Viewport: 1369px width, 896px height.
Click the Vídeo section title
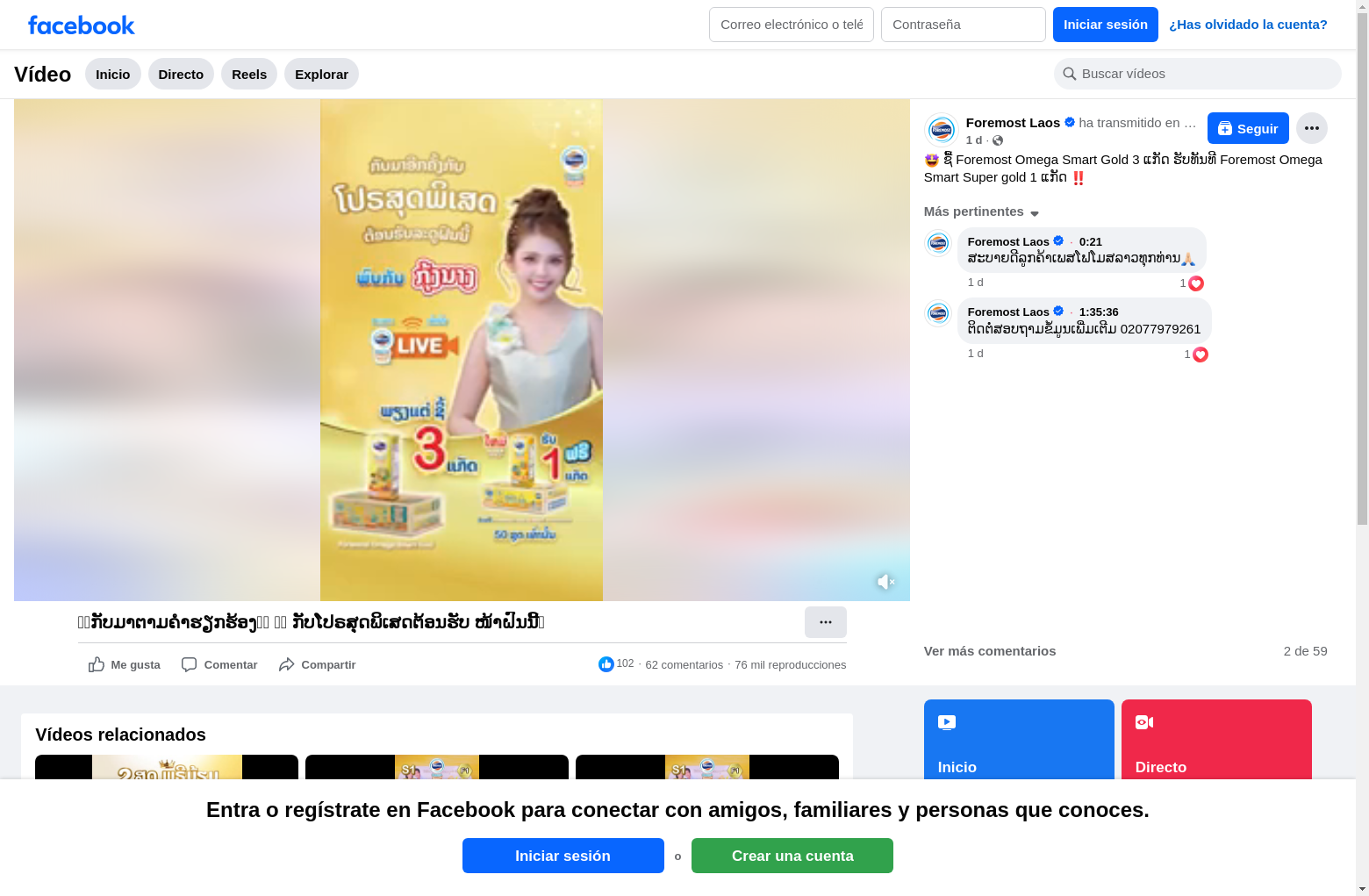[x=43, y=75]
